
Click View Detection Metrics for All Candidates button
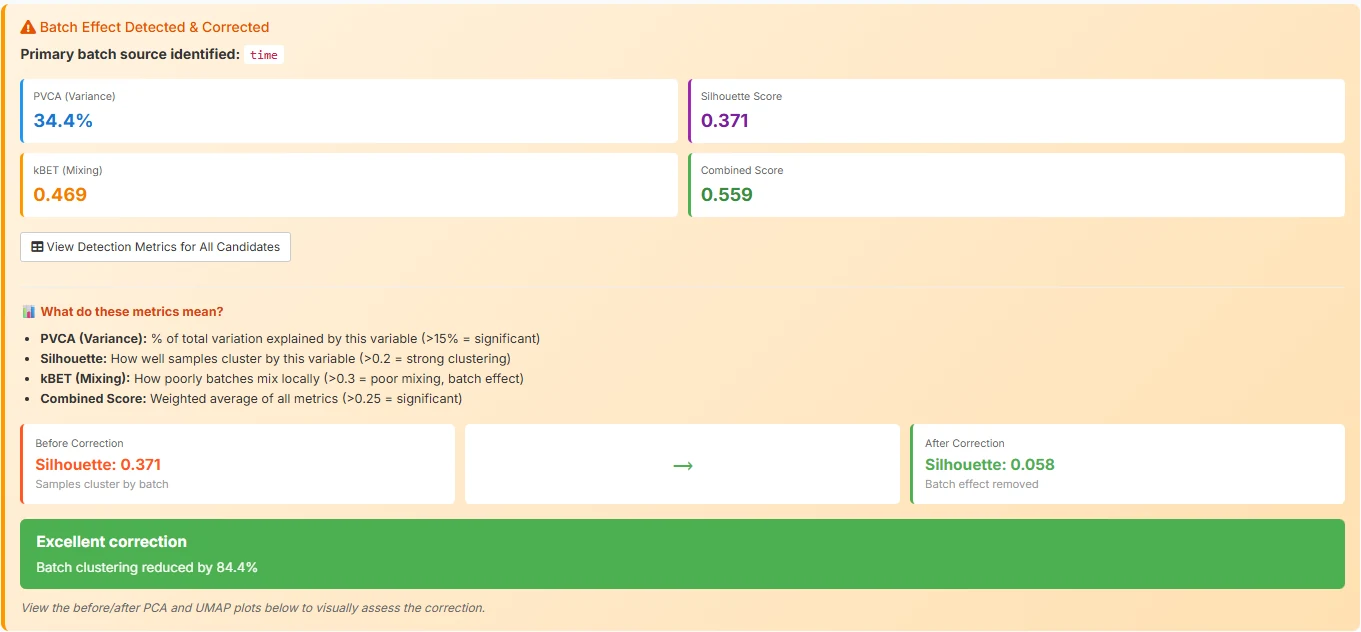155,247
